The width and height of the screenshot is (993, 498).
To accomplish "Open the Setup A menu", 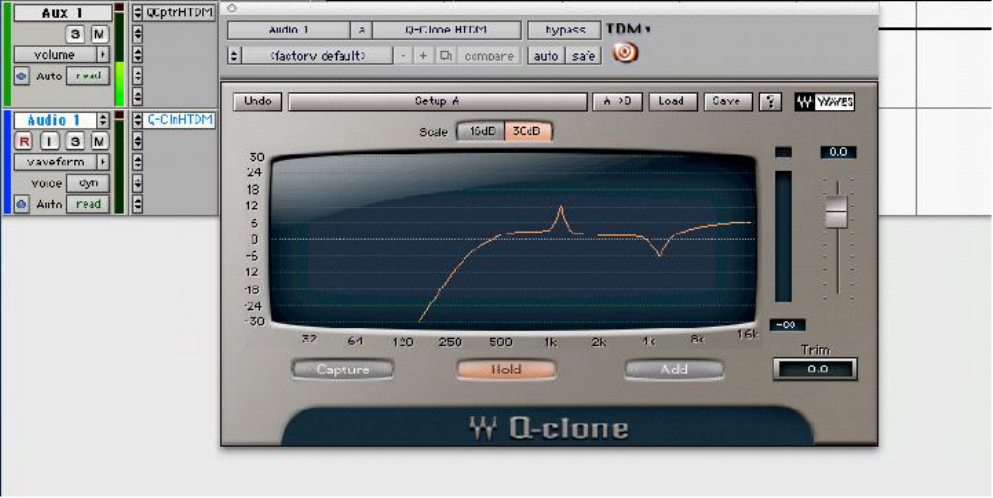I will tap(438, 101).
